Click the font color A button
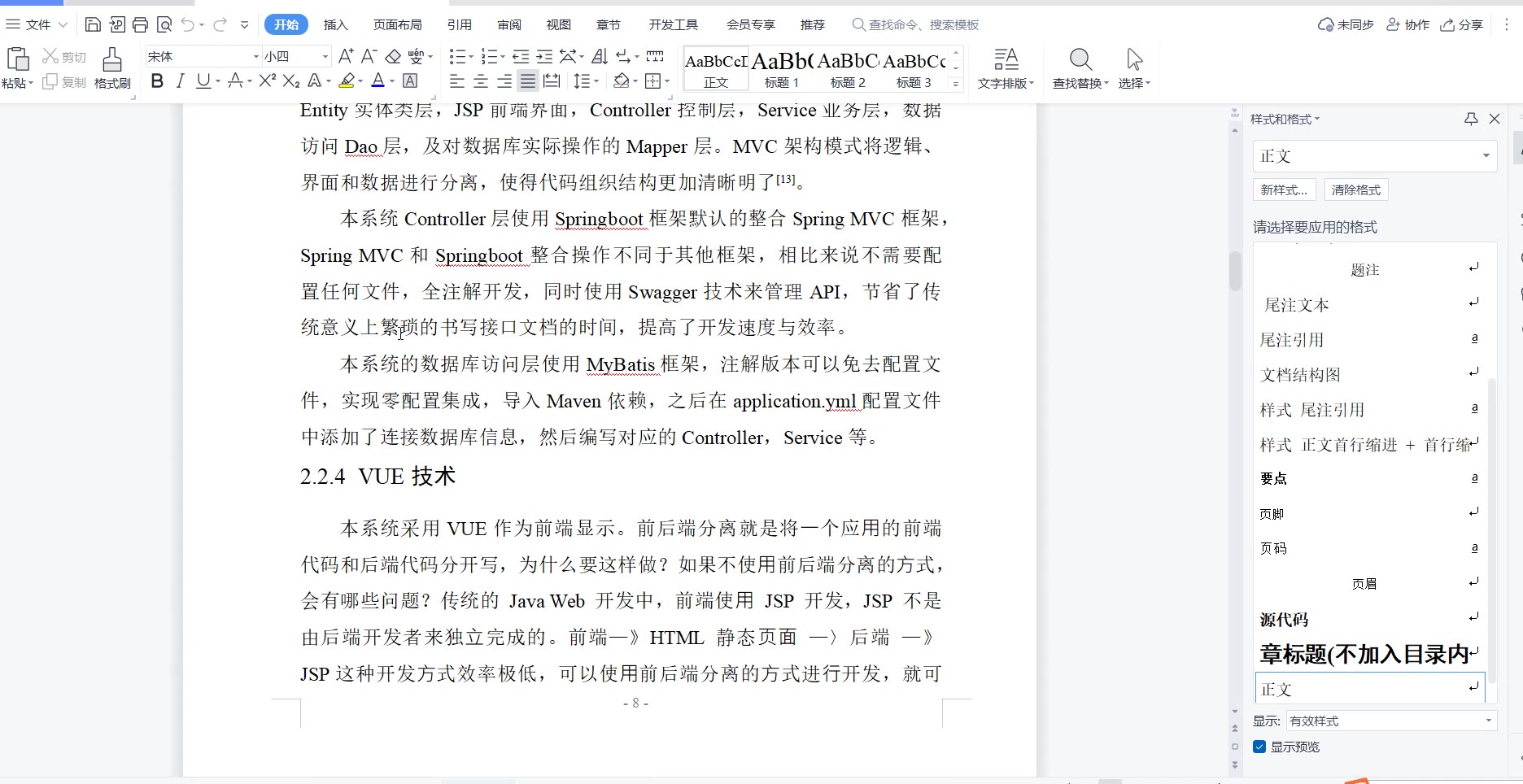The height and width of the screenshot is (784, 1523). (377, 81)
